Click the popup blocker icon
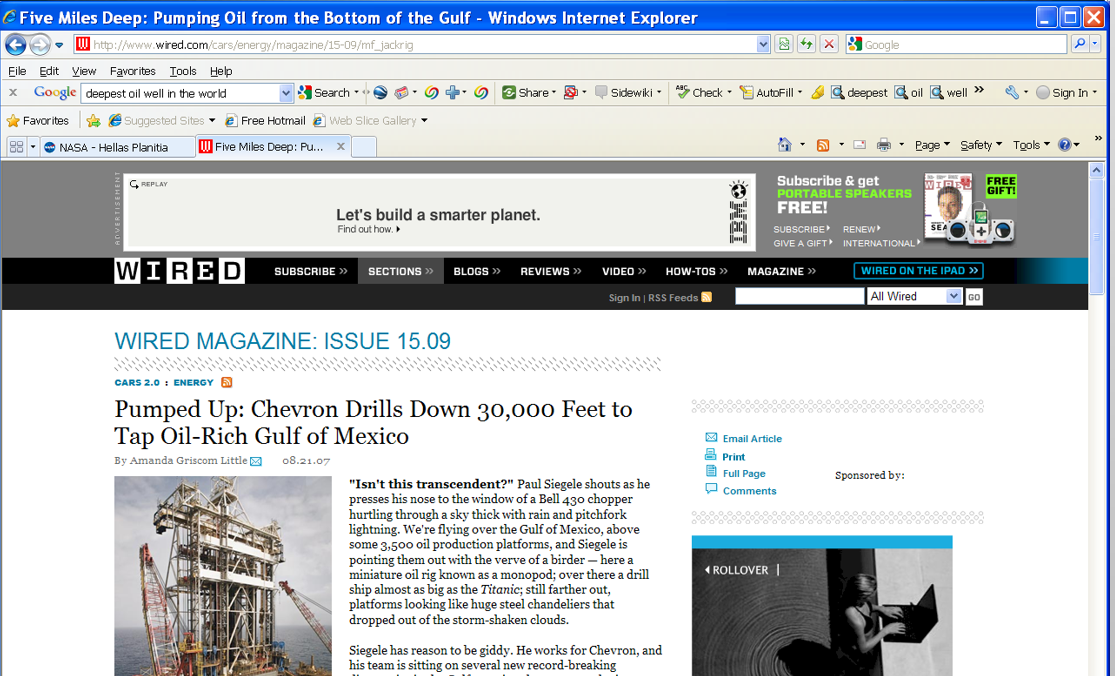 [x=571, y=92]
